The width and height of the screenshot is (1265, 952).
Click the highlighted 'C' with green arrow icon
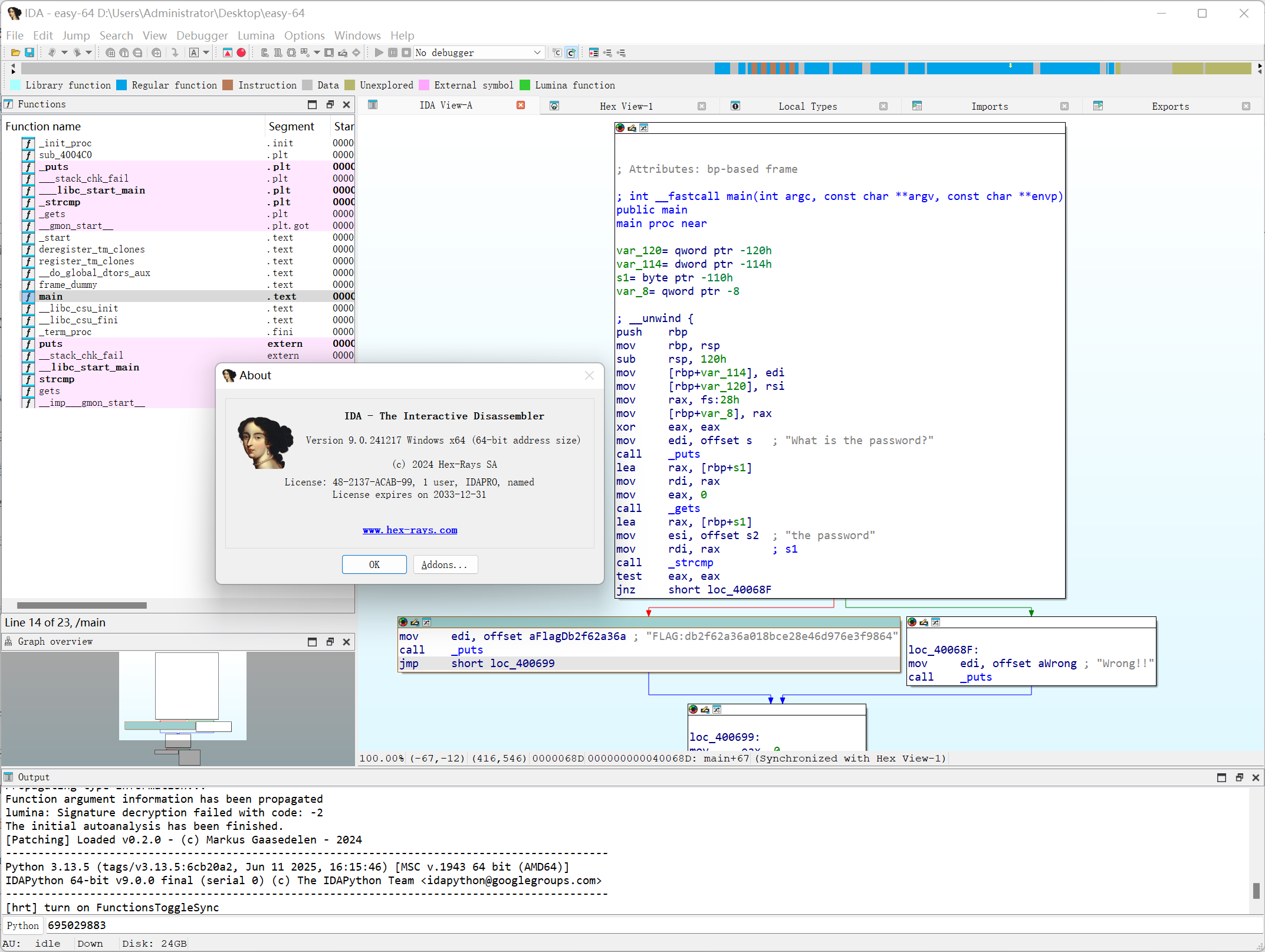tap(571, 52)
